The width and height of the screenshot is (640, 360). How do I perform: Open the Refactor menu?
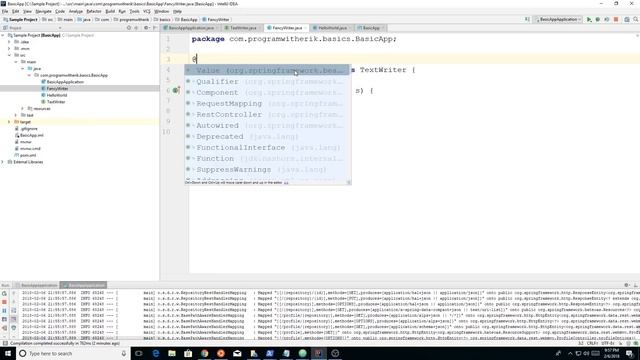(x=93, y=11)
